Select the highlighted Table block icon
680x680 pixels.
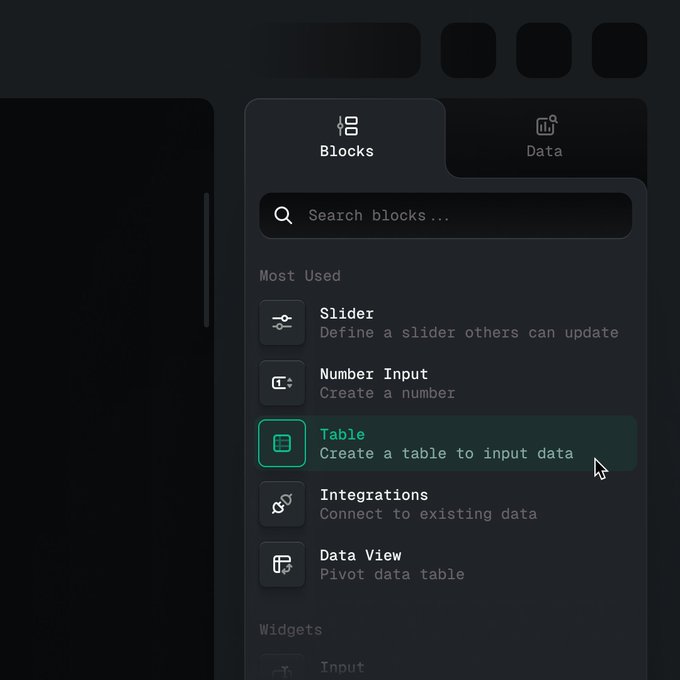tap(282, 443)
